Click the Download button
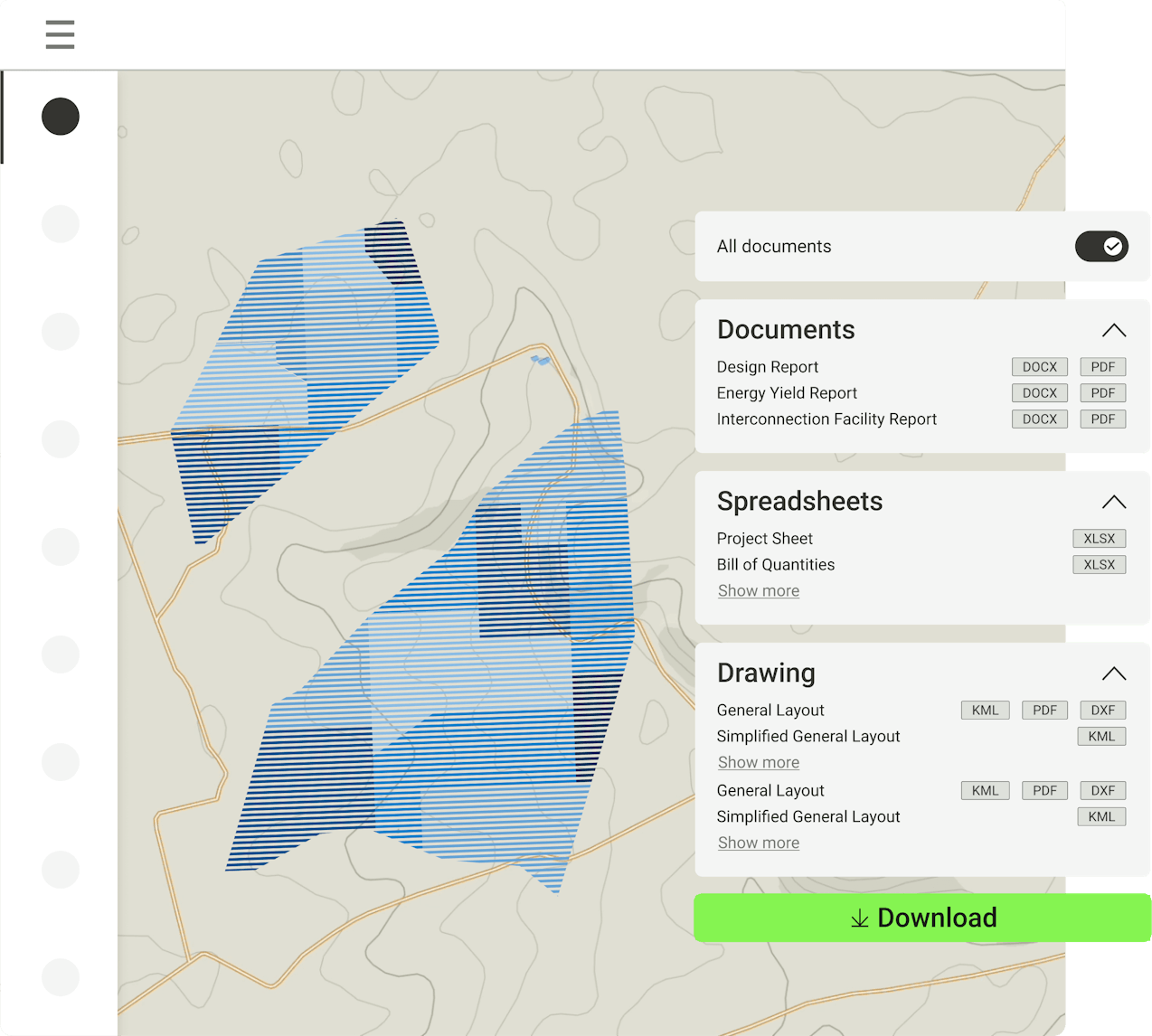1152x1036 pixels. pos(922,918)
